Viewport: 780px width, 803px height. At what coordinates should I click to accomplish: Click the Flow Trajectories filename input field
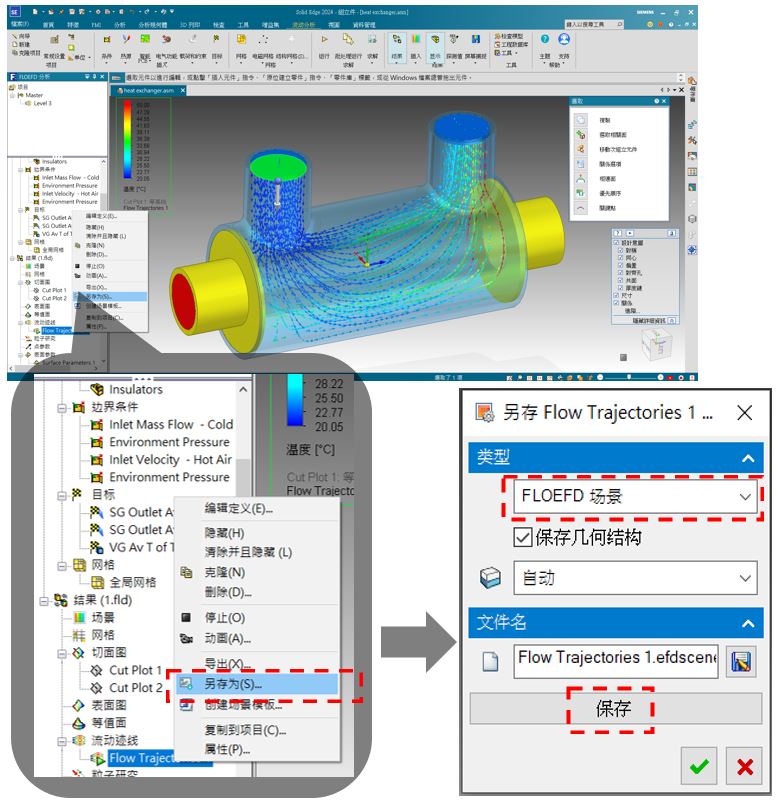pyautogui.click(x=616, y=661)
